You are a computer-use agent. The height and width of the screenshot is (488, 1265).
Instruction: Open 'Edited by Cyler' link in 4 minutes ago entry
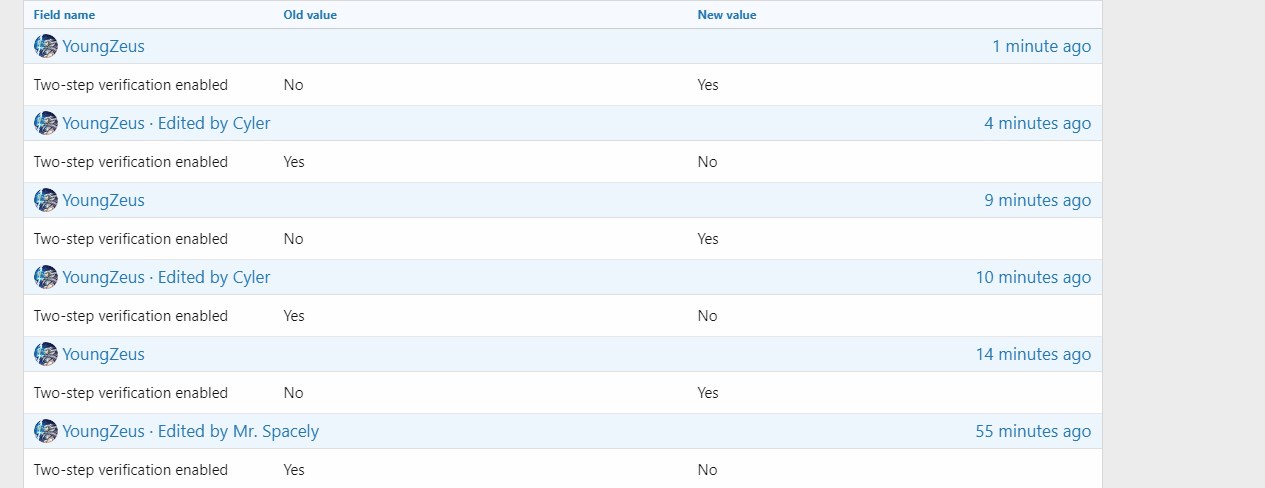(214, 123)
